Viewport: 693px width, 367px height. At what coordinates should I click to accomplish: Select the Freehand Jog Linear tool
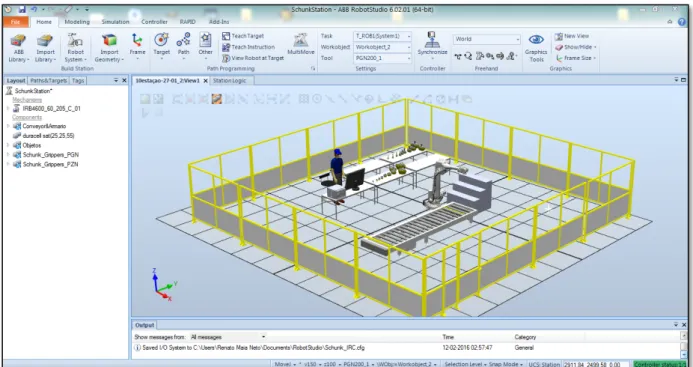490,56
